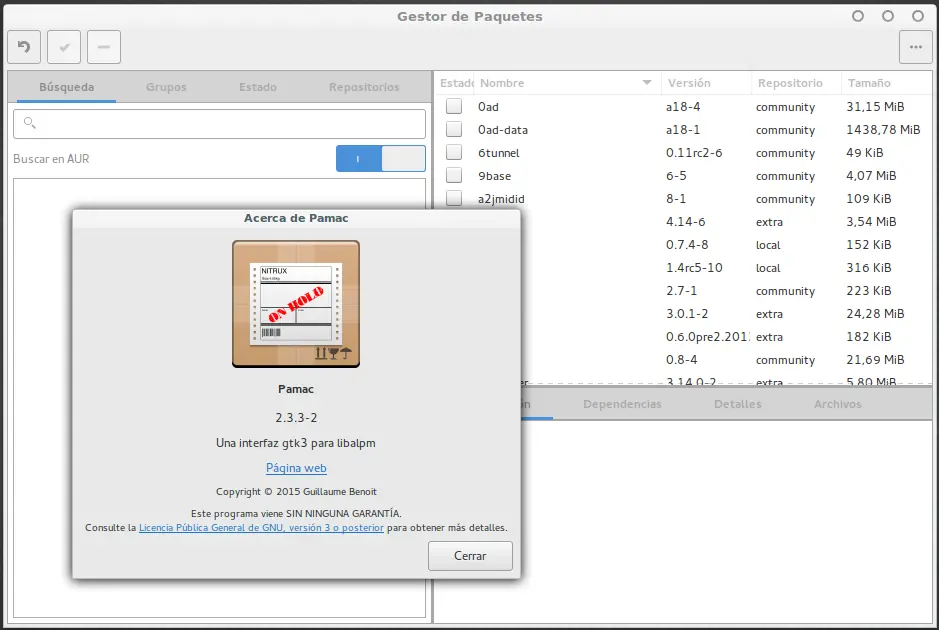939x630 pixels.
Task: Click version 4.14-6 cell
Action: 685,222
